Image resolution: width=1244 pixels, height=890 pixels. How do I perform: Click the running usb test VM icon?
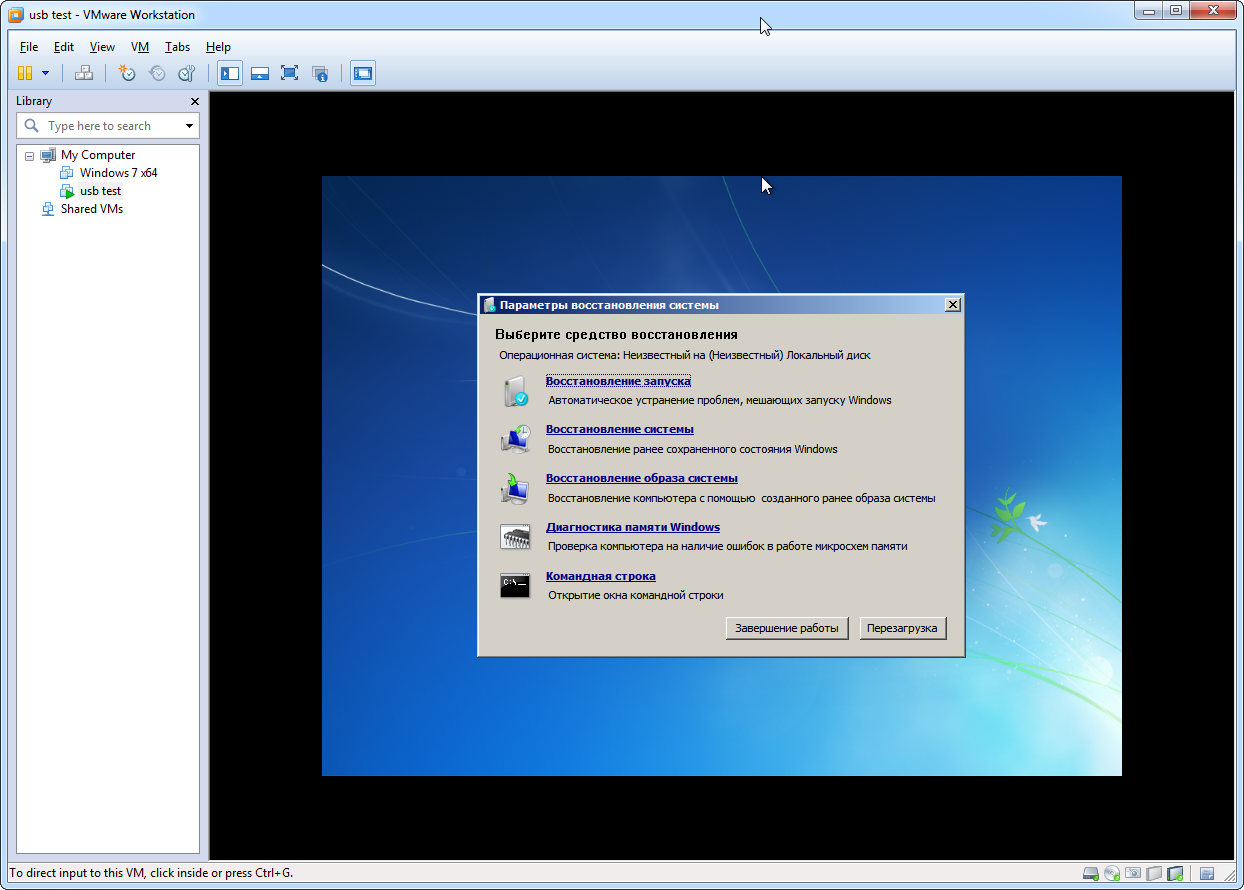pos(67,191)
